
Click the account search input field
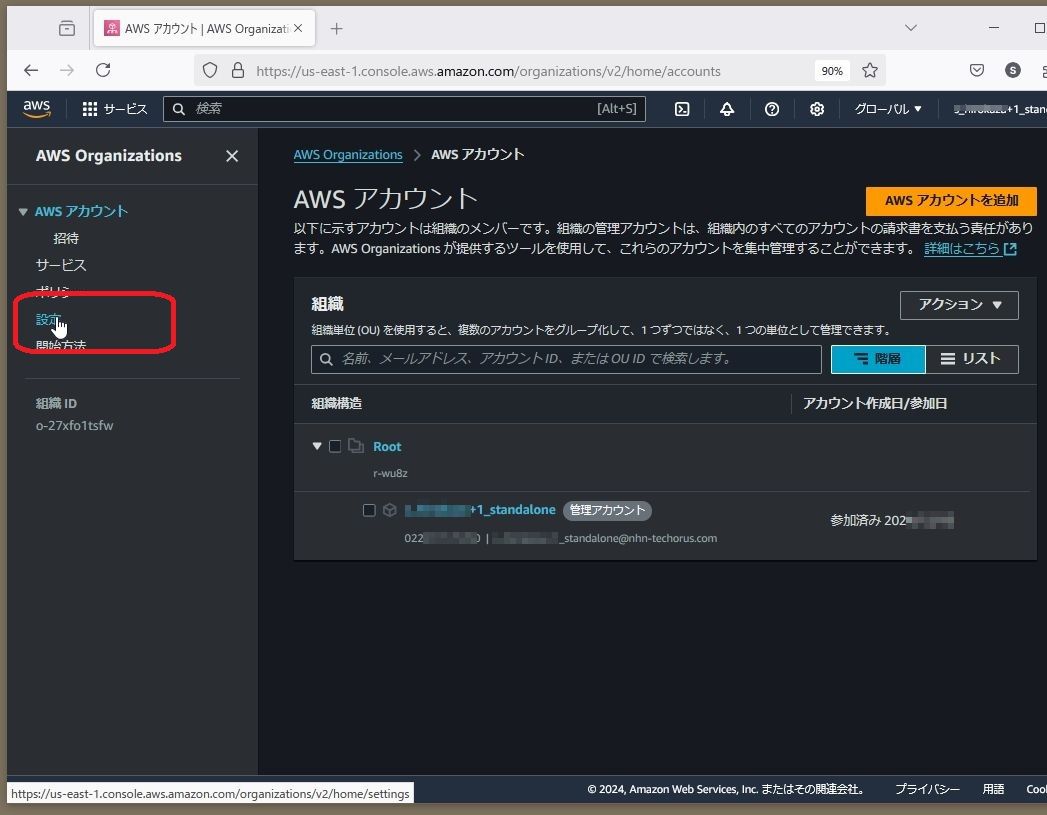(x=565, y=359)
